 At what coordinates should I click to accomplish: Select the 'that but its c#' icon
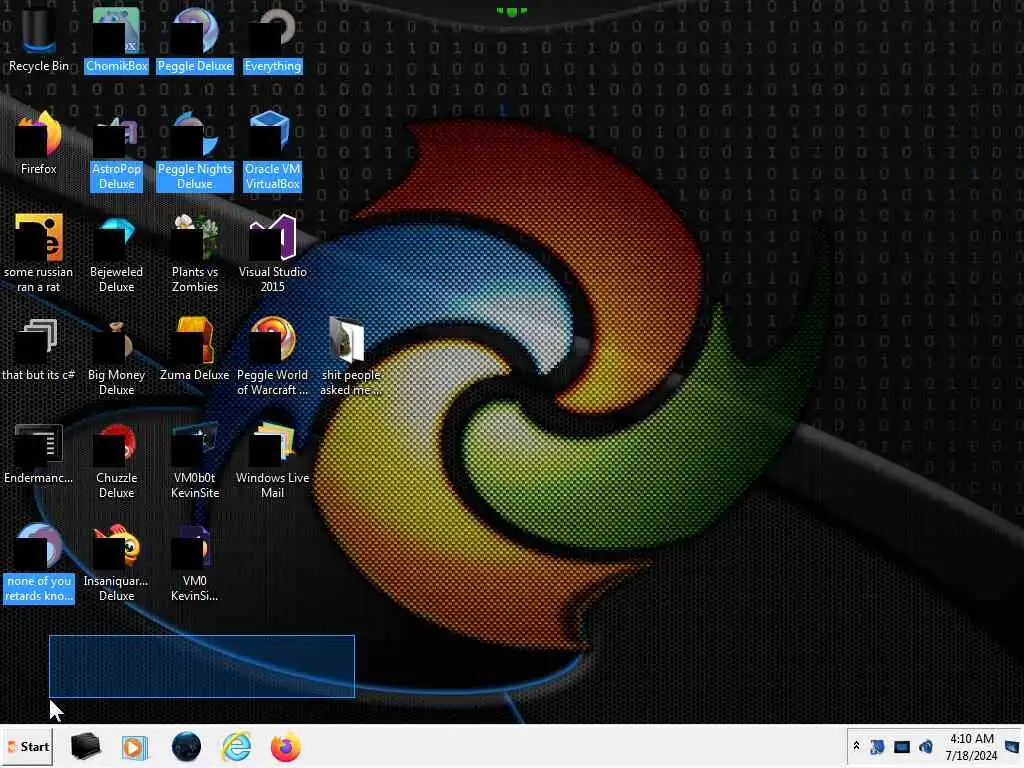(x=39, y=349)
